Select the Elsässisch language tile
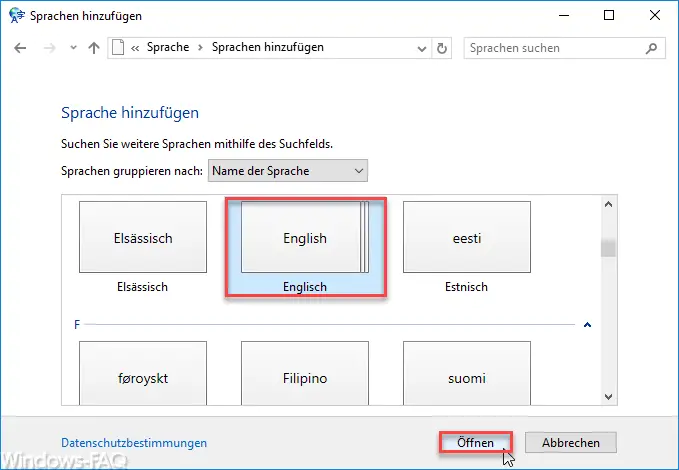Image resolution: width=679 pixels, height=470 pixels. [x=143, y=237]
